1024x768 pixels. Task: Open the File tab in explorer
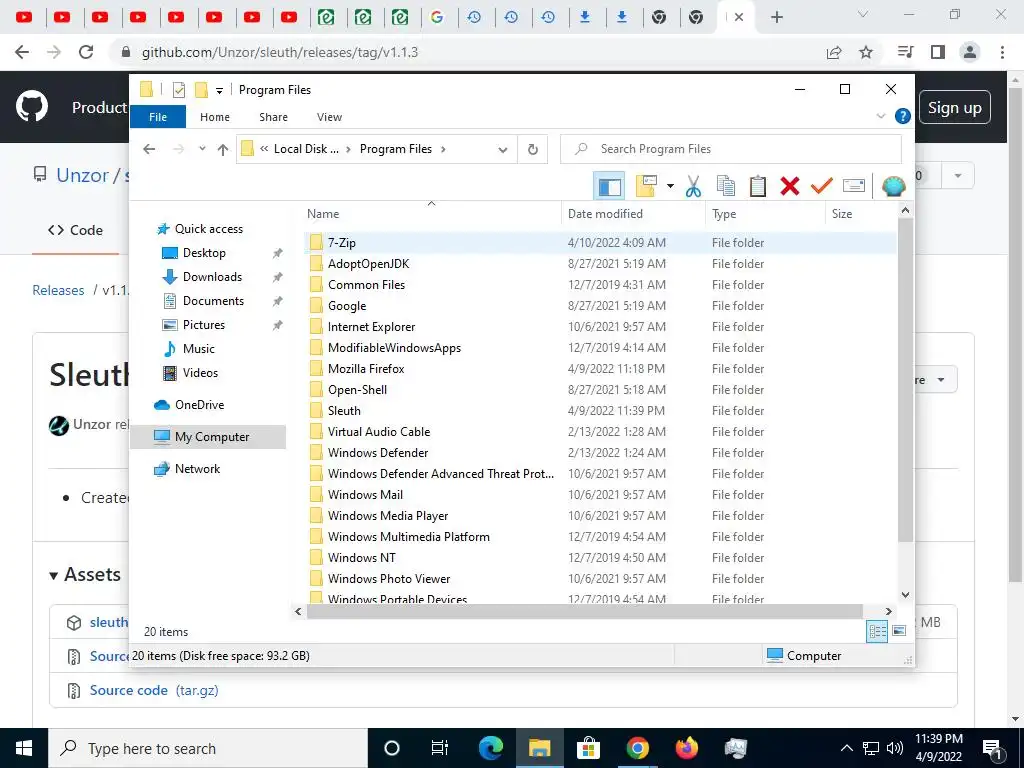tap(158, 117)
